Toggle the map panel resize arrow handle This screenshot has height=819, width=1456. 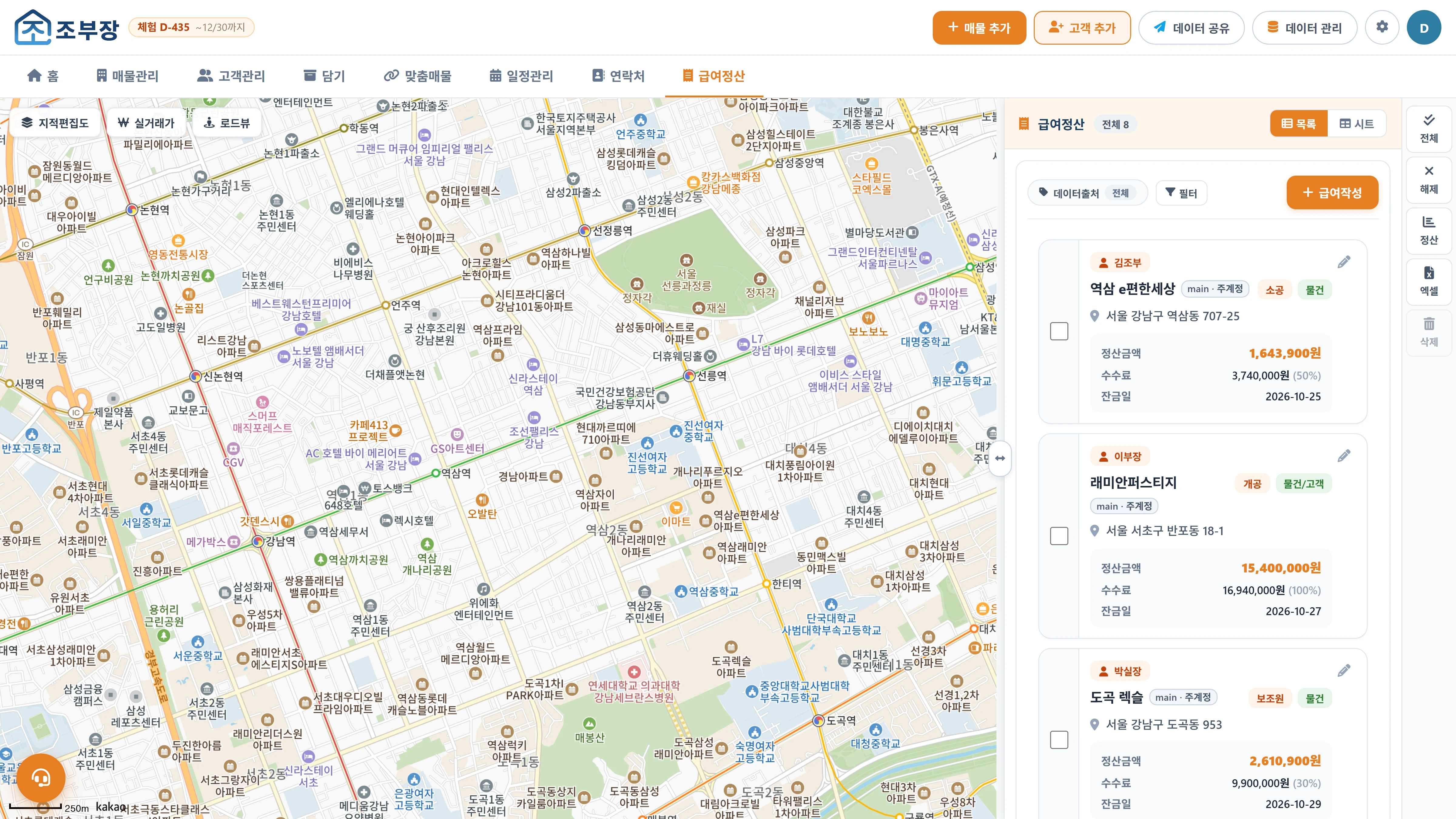1000,458
